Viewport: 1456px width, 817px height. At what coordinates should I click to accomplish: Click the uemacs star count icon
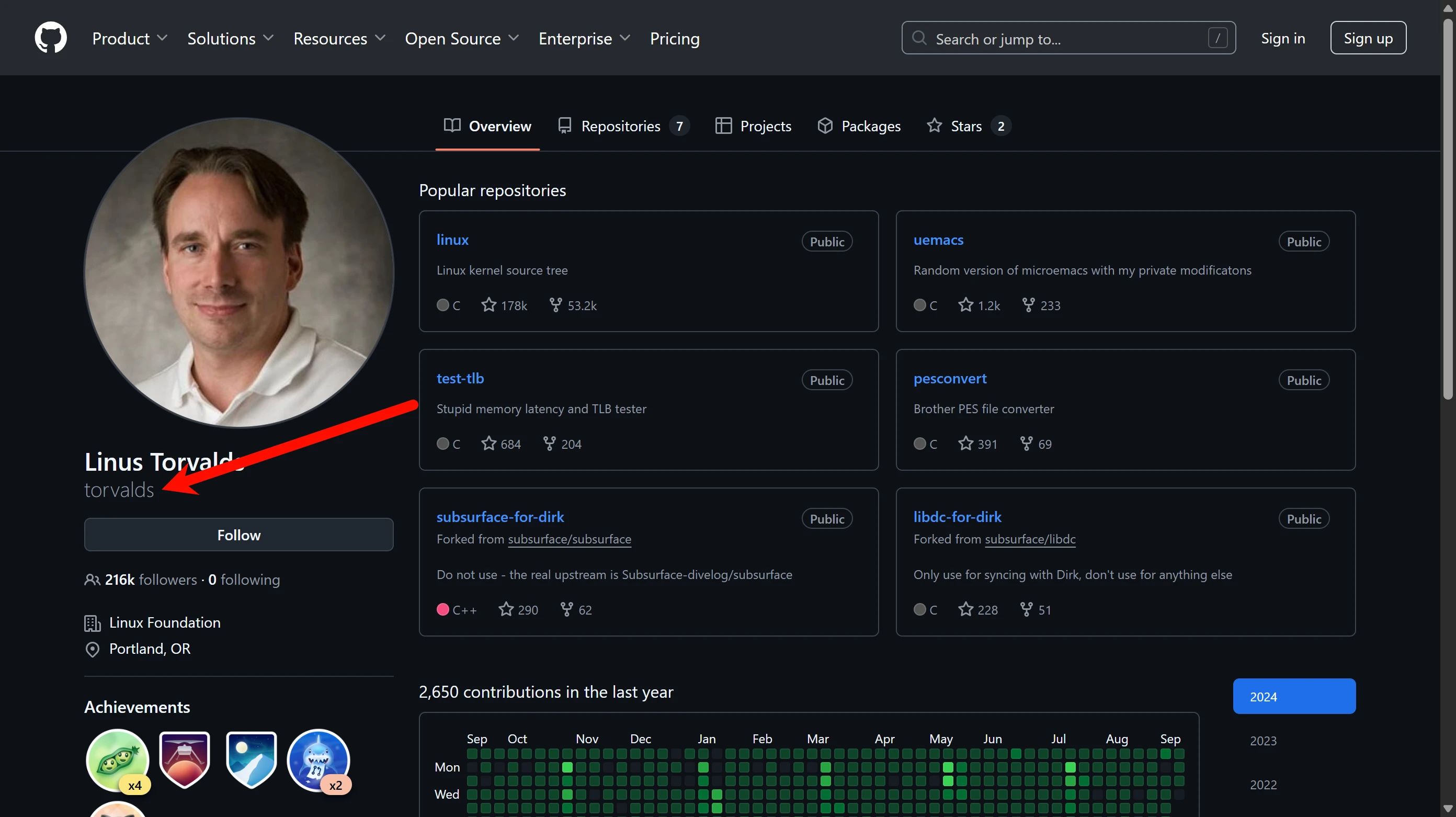point(965,305)
